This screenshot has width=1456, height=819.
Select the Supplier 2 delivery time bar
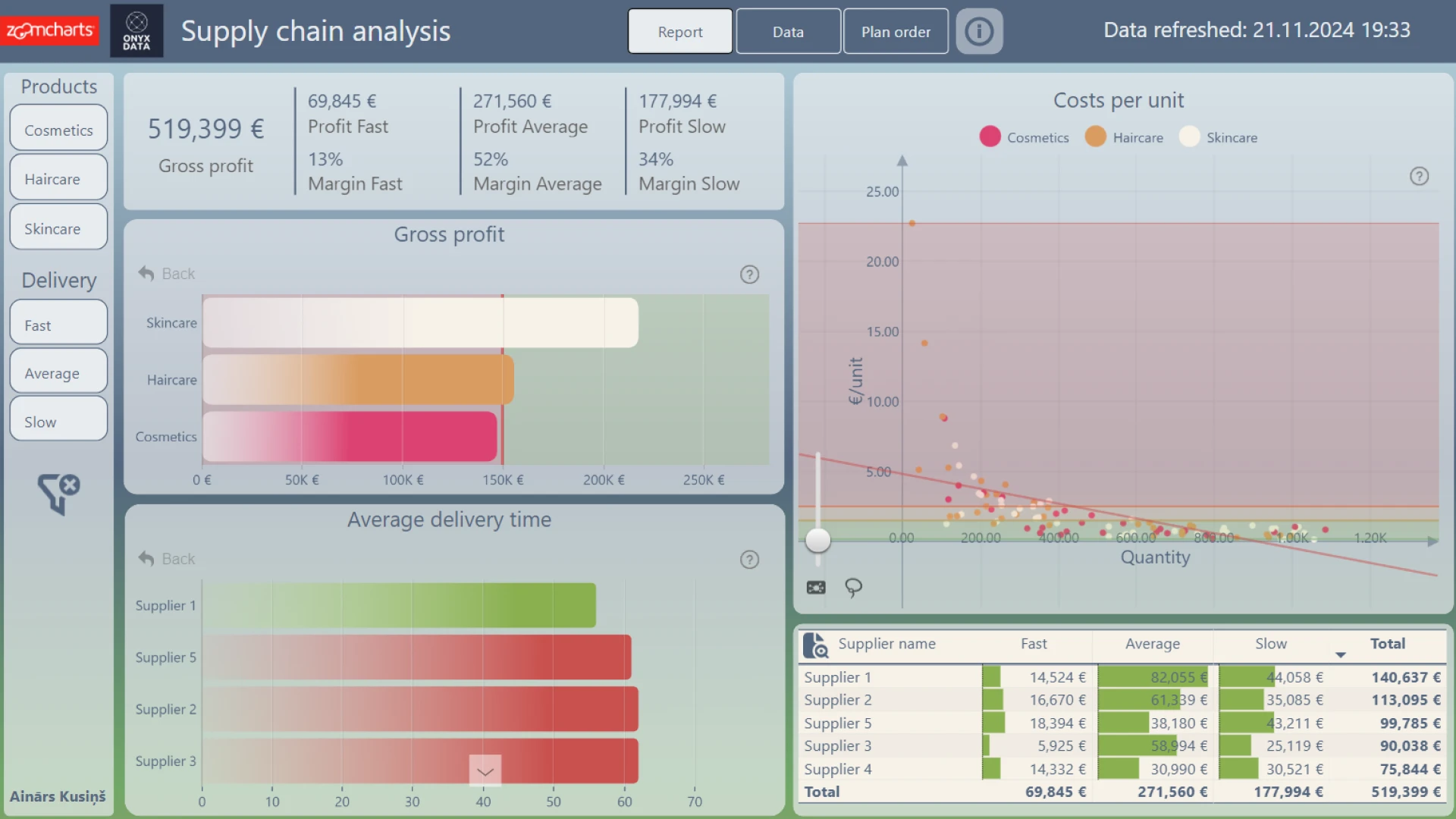421,709
